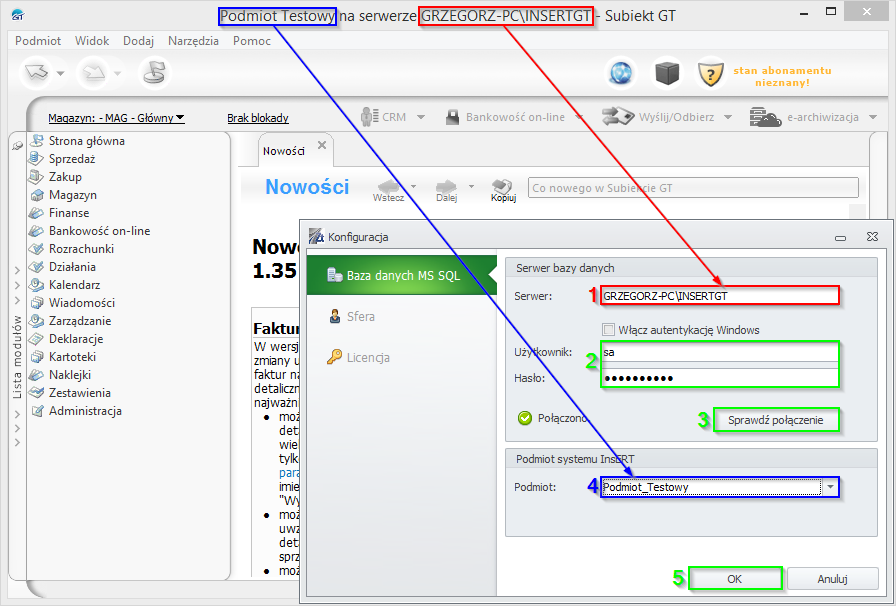Enable Włącz autentykację Windows checkbox
The height and width of the screenshot is (606, 896).
[x=609, y=330]
